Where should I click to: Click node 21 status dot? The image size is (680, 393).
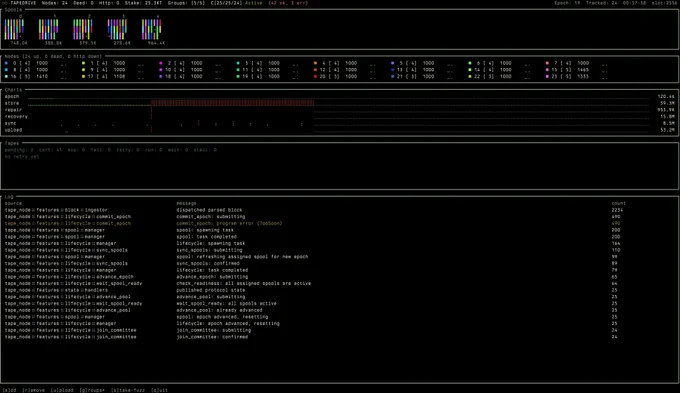(x=392, y=77)
